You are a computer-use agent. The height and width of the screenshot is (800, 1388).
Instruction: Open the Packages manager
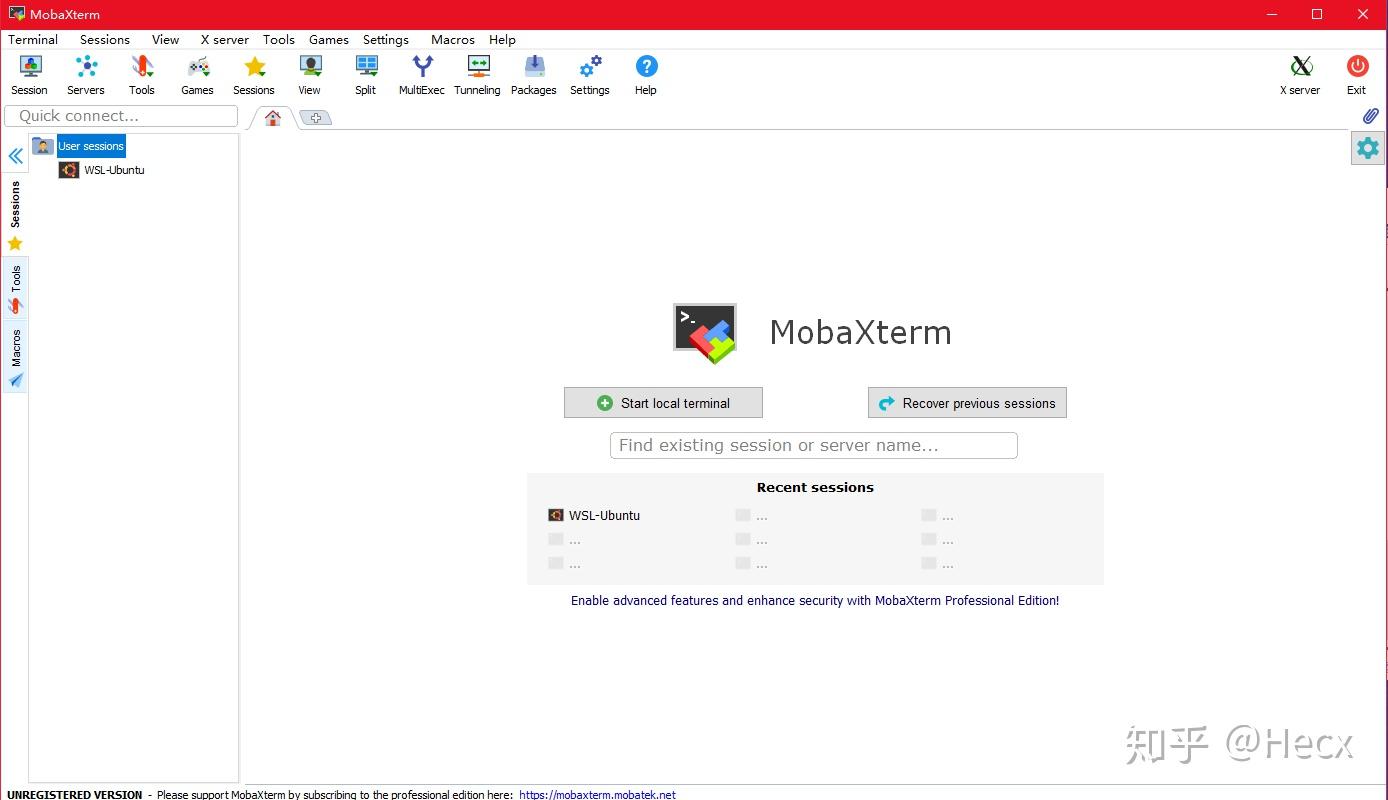pos(533,70)
